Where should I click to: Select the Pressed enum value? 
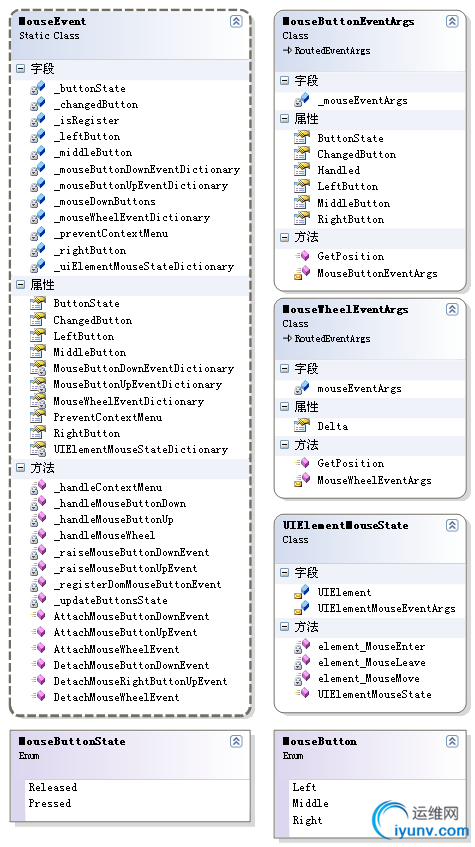49,803
